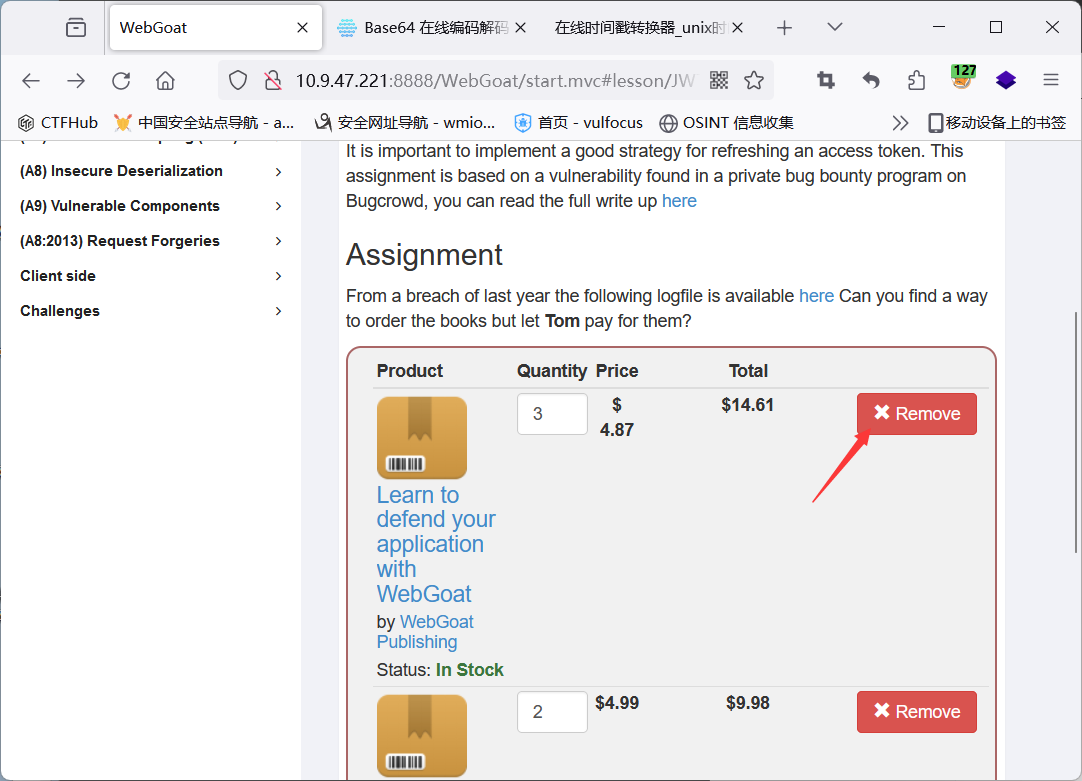Open OSINT 信息收集 bookmark
1082x781 pixels.
pos(727,123)
